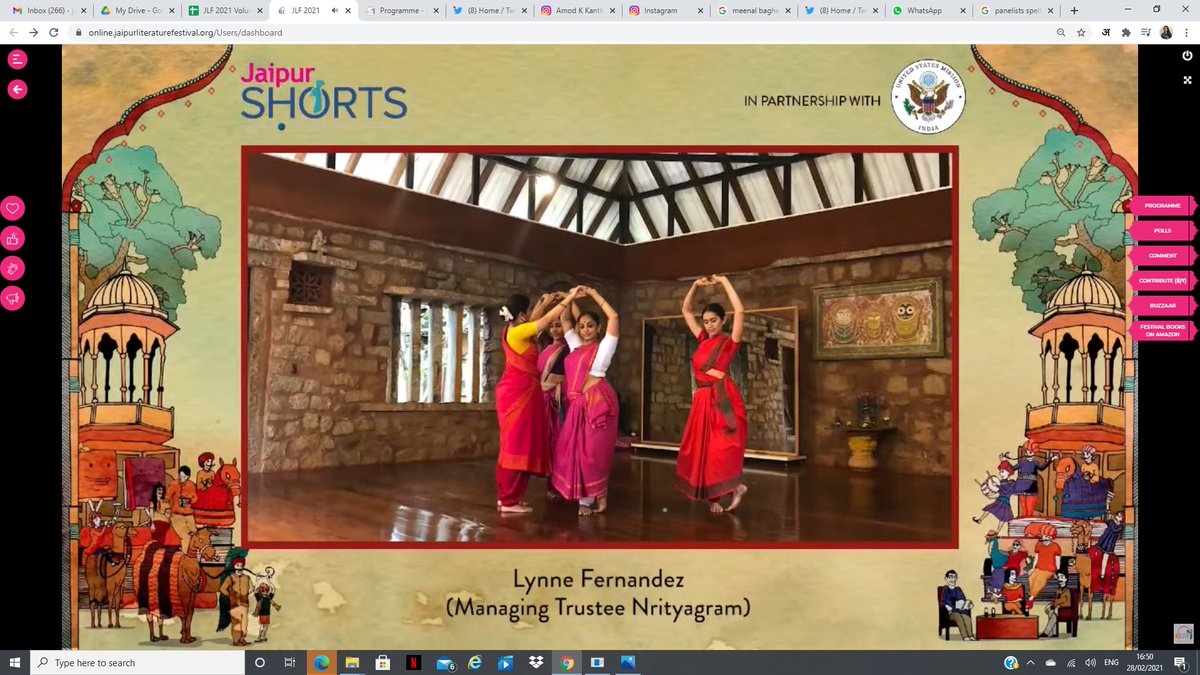Open the pink sidebar menu icon
The width and height of the screenshot is (1200, 675).
tap(16, 59)
